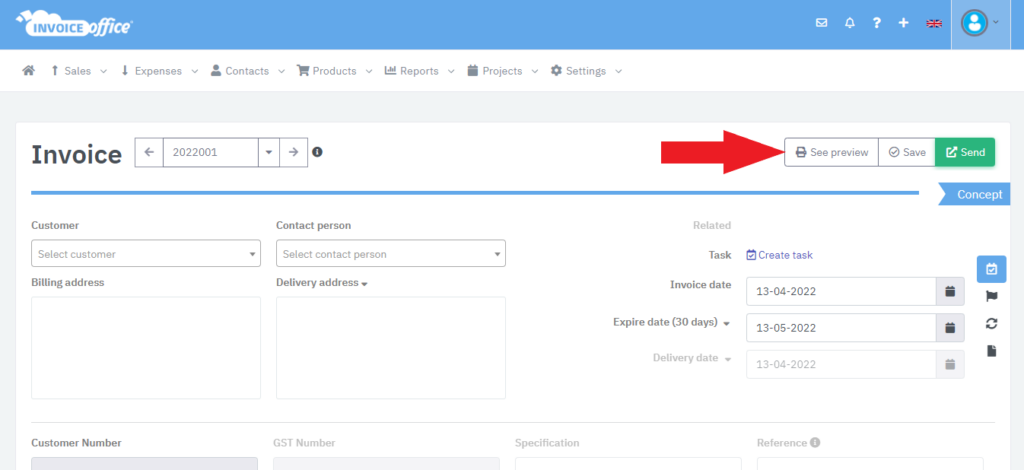Click the Reference info icon

[x=815, y=443]
